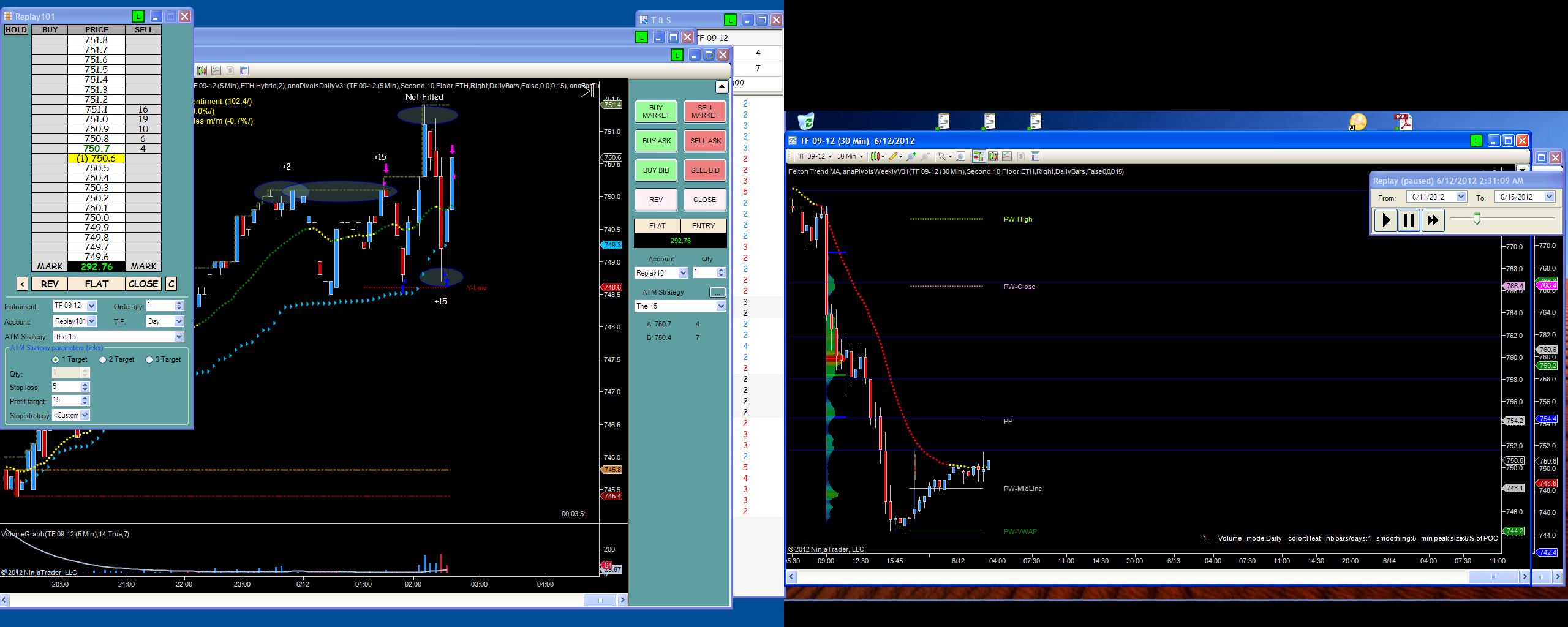
Task: Click the FLAT button in Replay101 DOM
Action: pyautogui.click(x=97, y=284)
